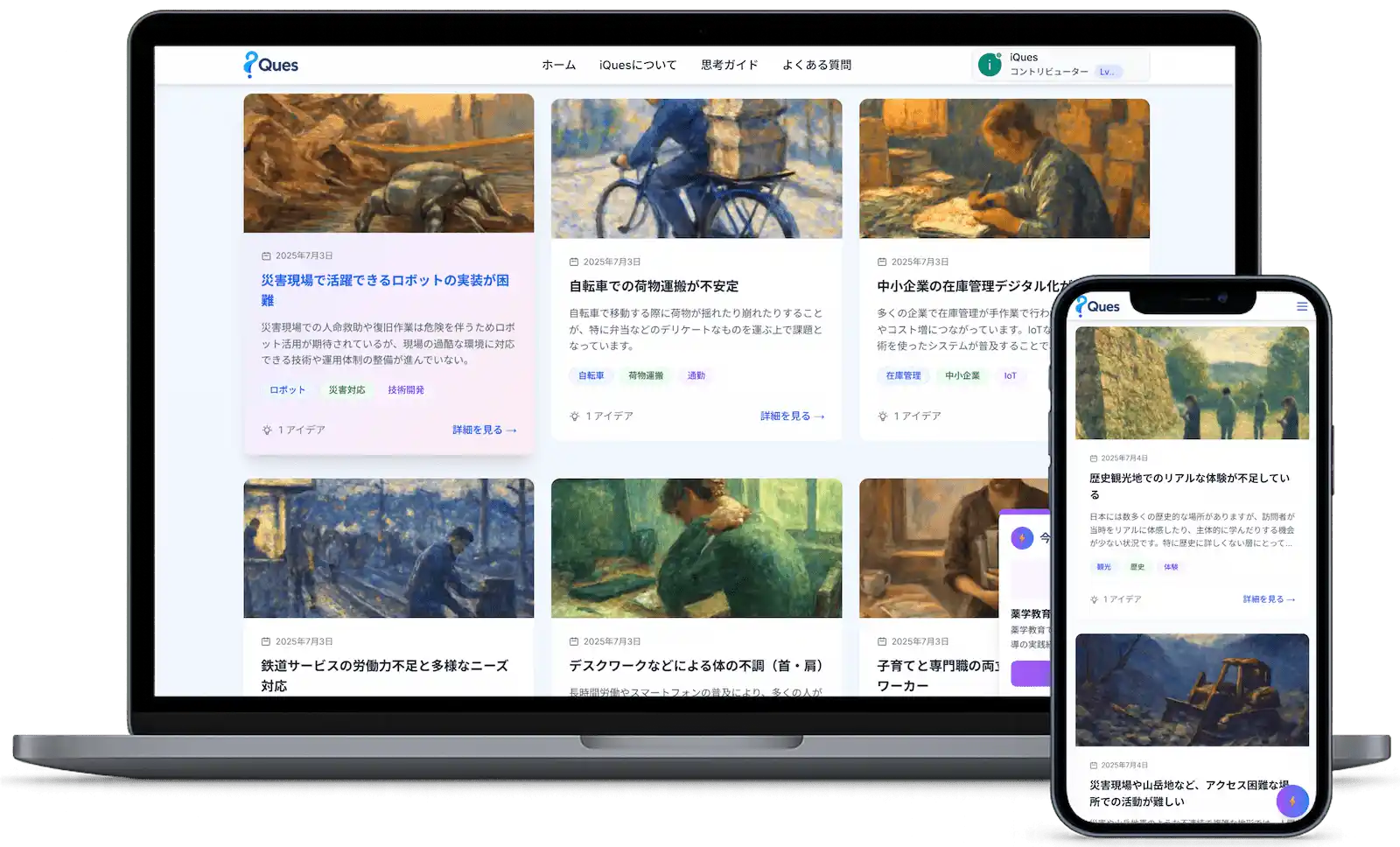The width and height of the screenshot is (1400, 847).
Task: Click the iQues logo on phone header
Action: [x=1097, y=306]
